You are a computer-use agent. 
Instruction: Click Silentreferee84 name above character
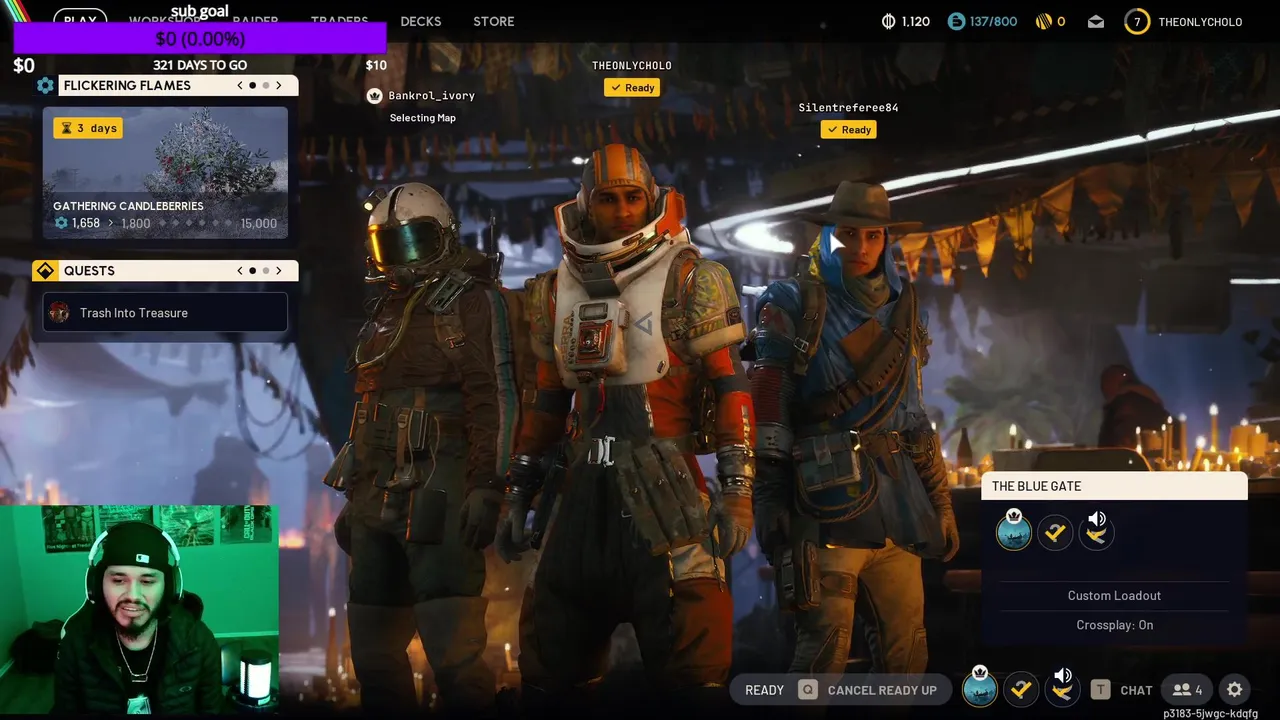pos(848,108)
